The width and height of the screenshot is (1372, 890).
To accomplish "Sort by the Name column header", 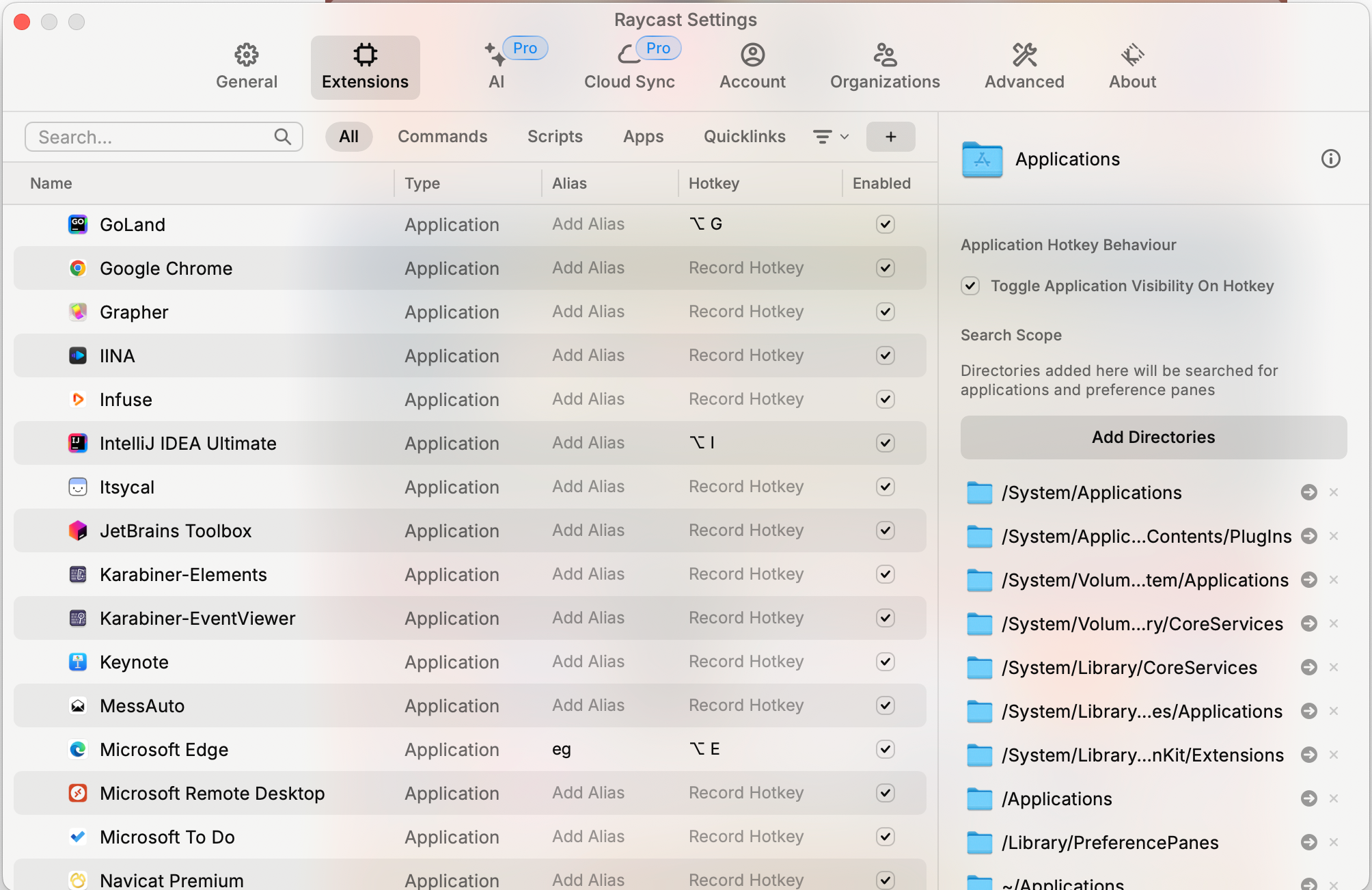I will tap(51, 183).
